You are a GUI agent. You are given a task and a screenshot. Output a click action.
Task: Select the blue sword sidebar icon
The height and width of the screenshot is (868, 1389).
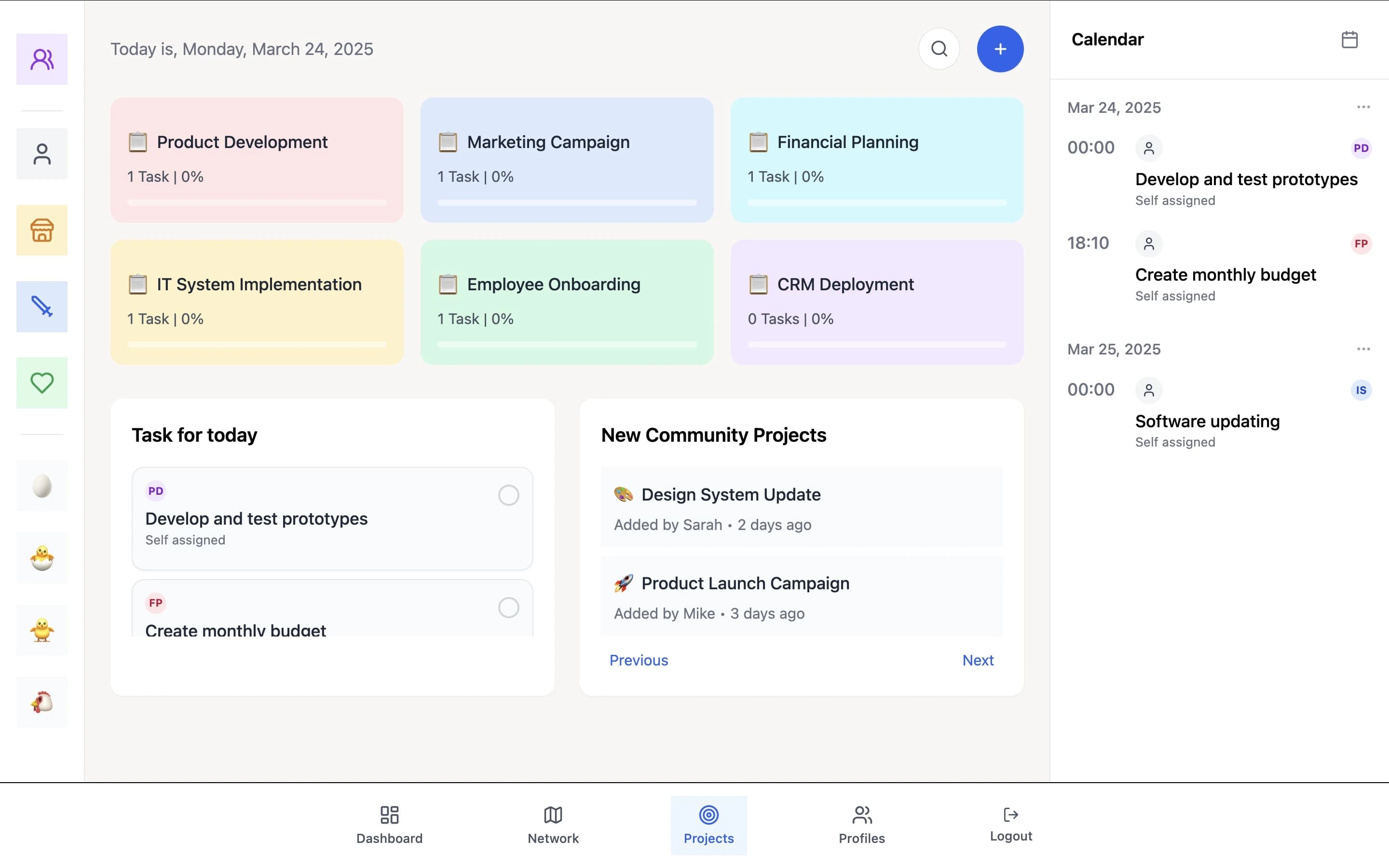(x=42, y=307)
